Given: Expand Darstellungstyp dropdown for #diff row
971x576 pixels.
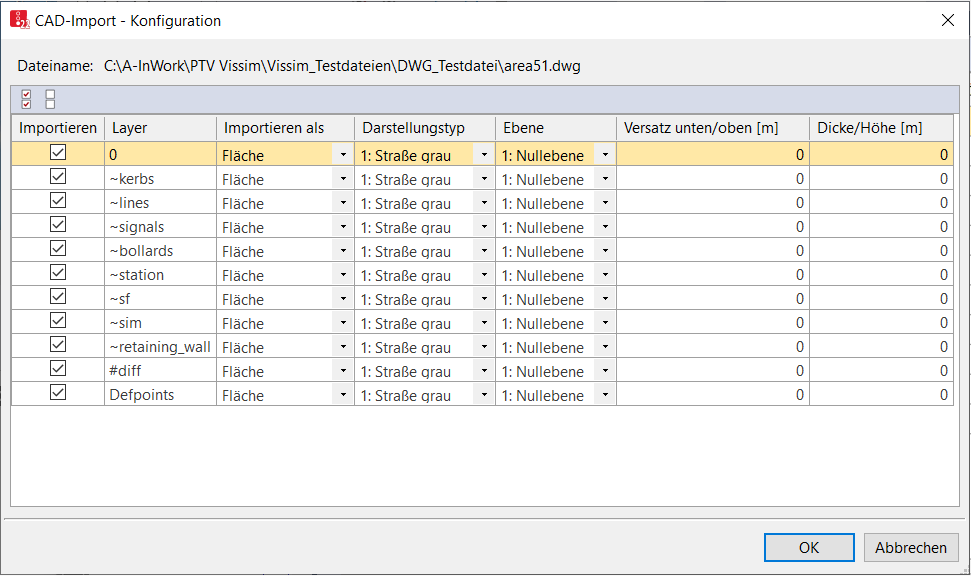Looking at the screenshot, I should coord(484,370).
